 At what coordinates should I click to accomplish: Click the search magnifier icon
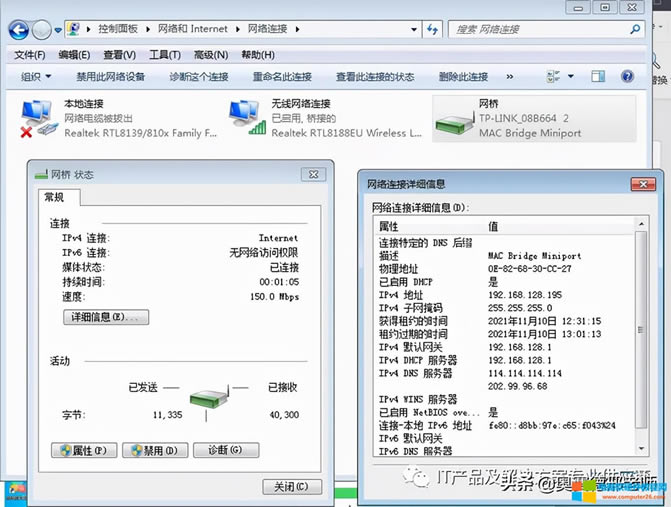coord(635,29)
